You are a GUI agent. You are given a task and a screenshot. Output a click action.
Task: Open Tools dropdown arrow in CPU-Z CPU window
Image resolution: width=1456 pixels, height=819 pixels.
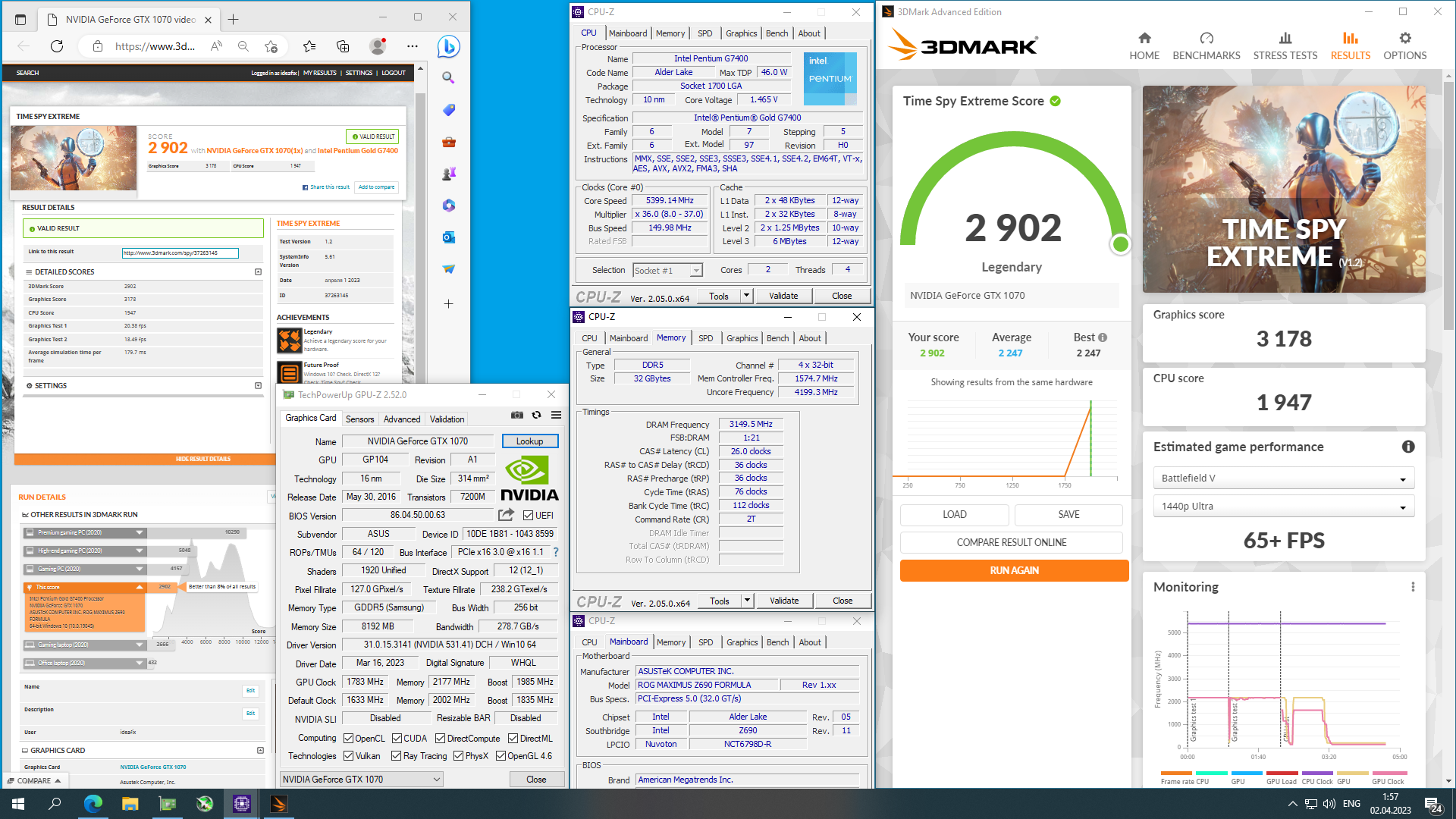point(746,296)
